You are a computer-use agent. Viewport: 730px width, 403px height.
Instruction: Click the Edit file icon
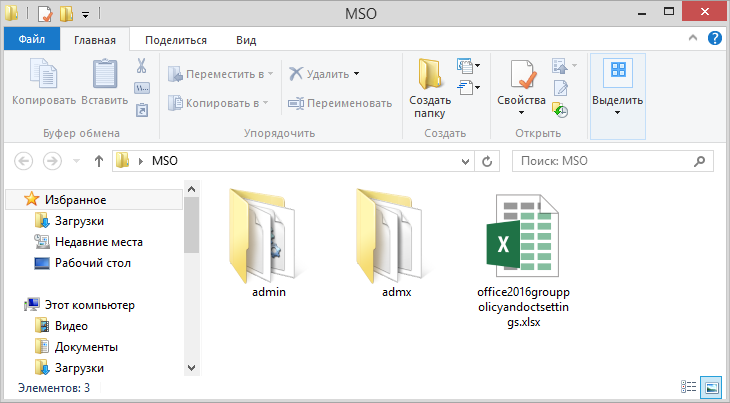[x=561, y=87]
